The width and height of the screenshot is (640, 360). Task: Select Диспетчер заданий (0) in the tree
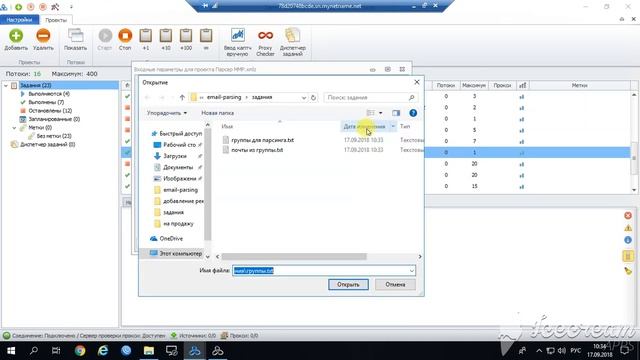coord(47,144)
